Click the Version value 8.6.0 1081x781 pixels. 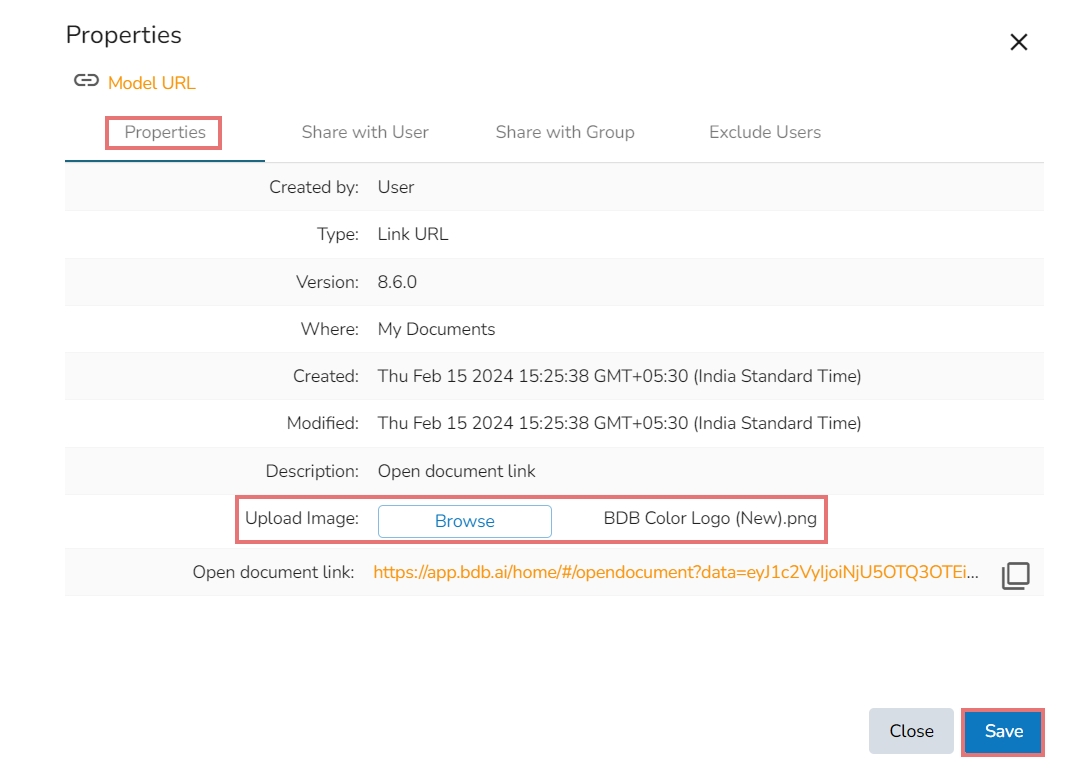click(397, 282)
